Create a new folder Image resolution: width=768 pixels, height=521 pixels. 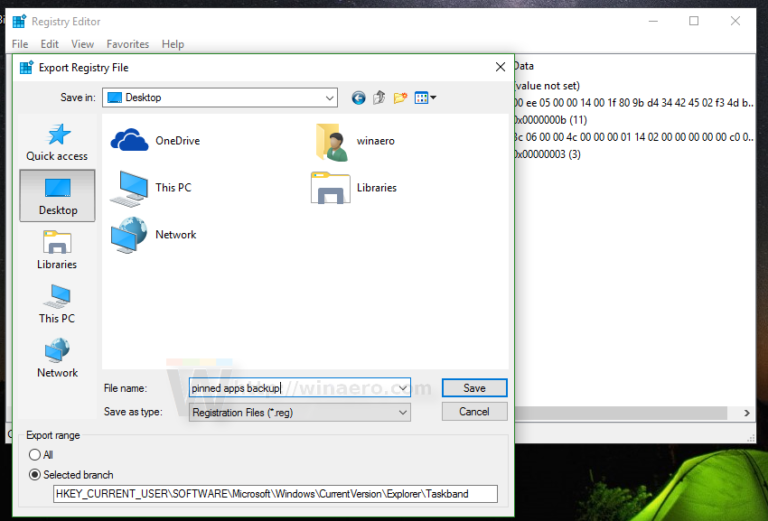[400, 98]
